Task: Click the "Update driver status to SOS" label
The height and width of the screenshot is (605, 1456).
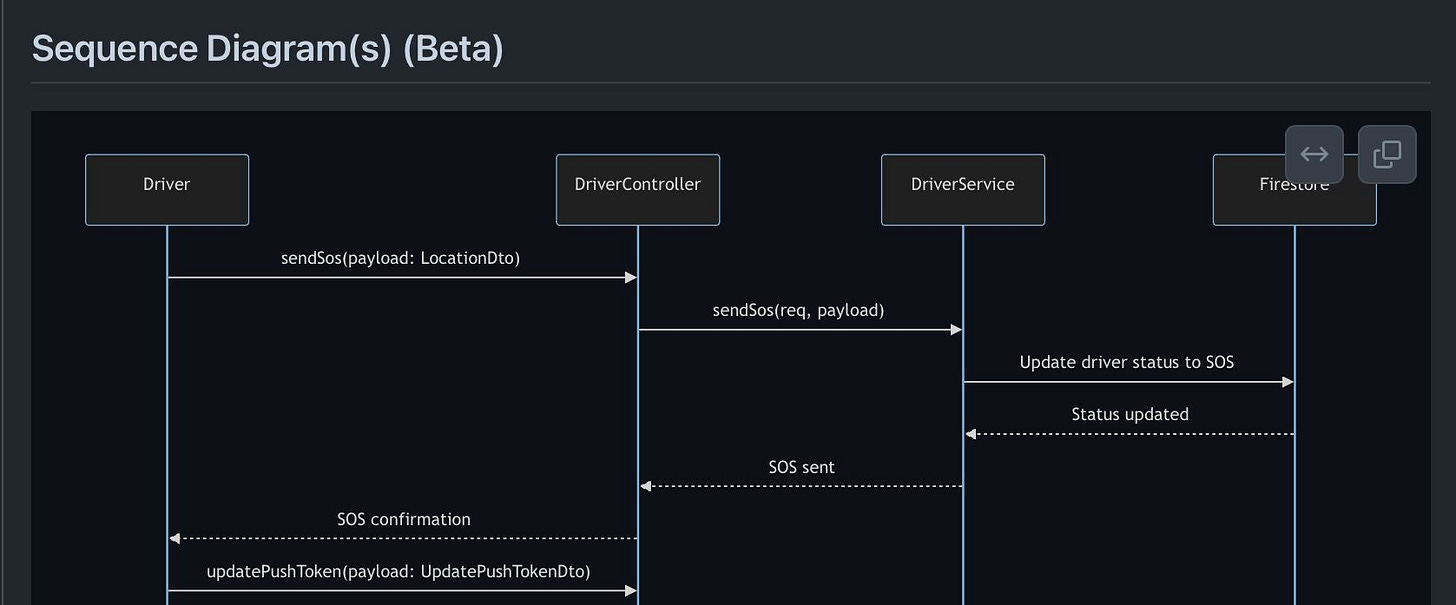Action: pos(1127,362)
